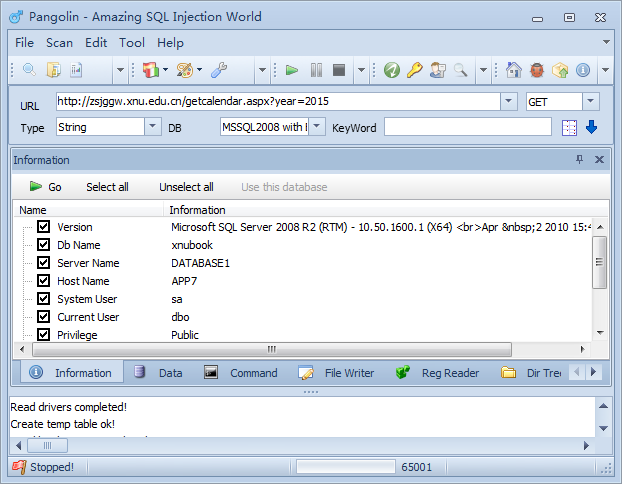
Task: Open menu bar options arrow at right
Action: [x=606, y=42]
